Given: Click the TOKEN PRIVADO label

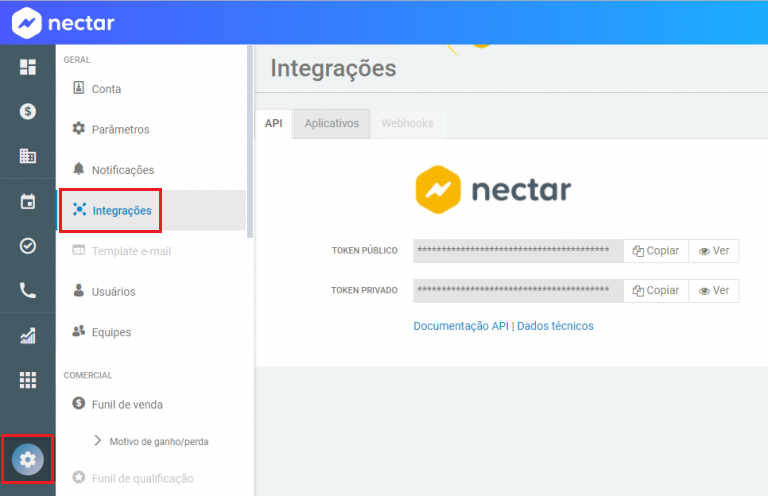Looking at the screenshot, I should 364,290.
